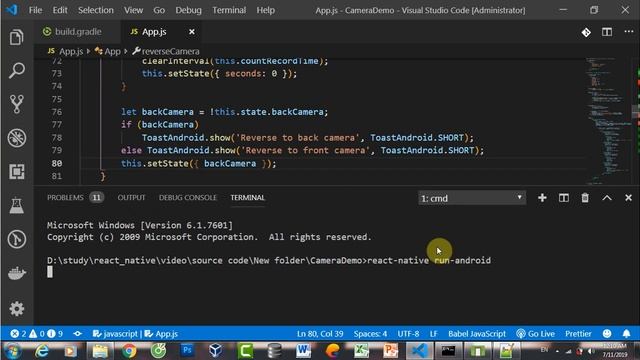Open the Go menu
Screen dimensions: 640x360
159,10
